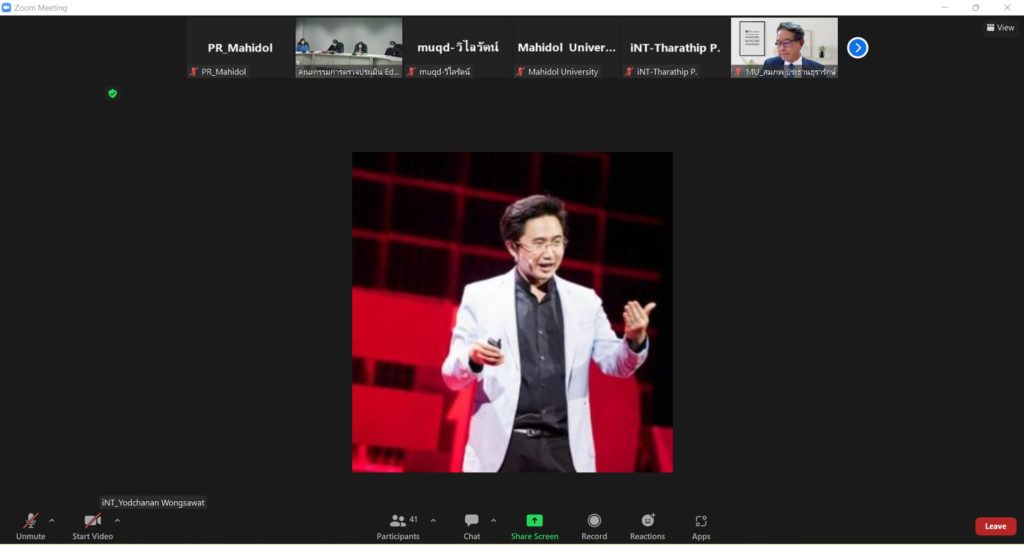
Task: Expand audio options arrow beside Unmute
Action: pyautogui.click(x=52, y=520)
